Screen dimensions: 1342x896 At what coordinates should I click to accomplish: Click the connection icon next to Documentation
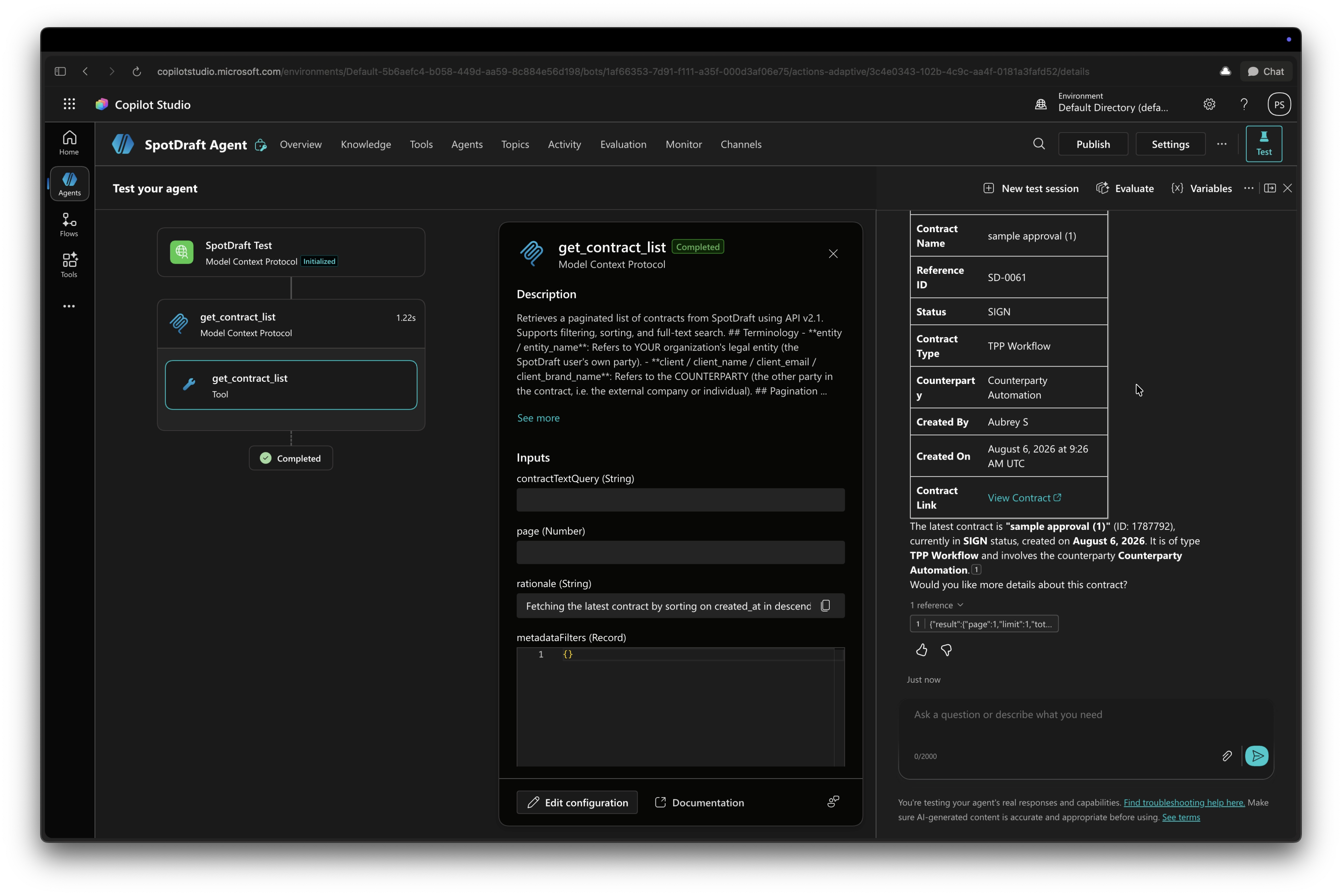coord(833,802)
